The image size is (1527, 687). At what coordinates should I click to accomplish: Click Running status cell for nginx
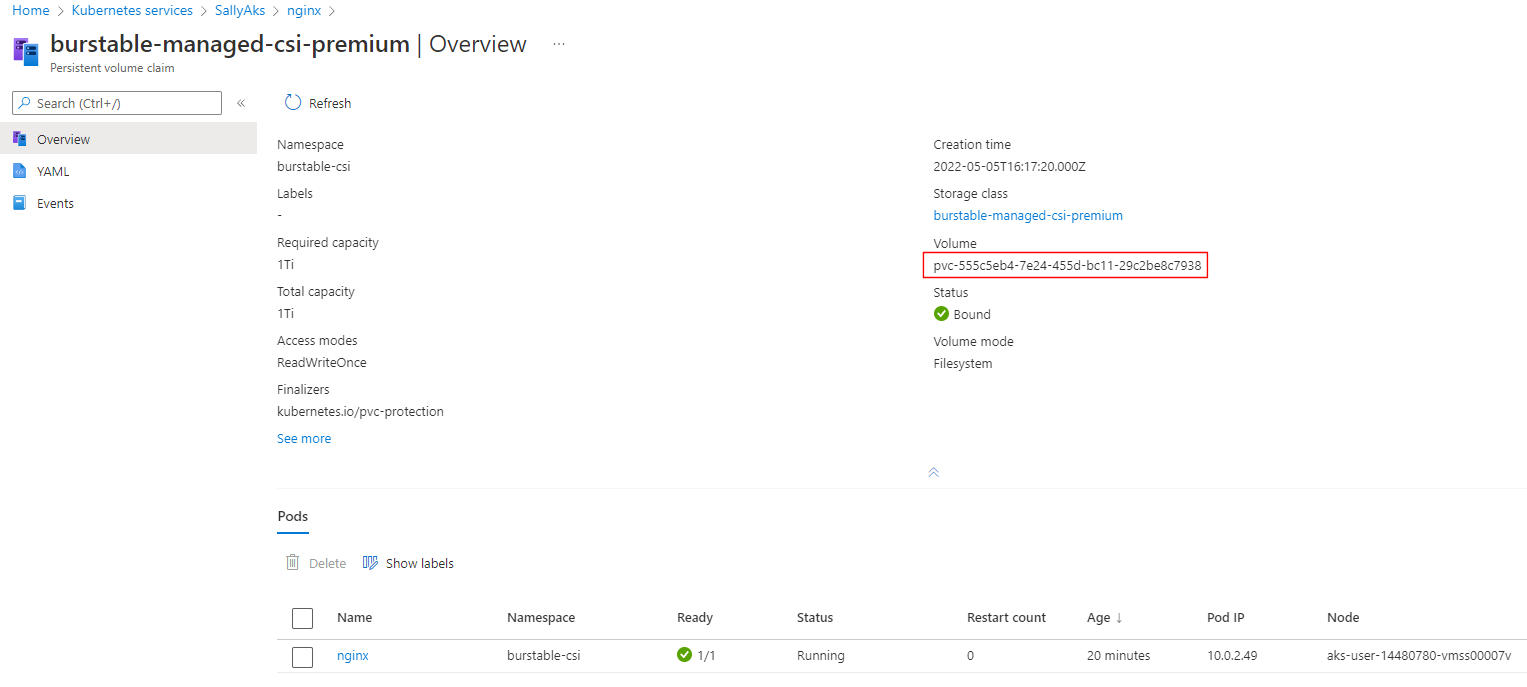pos(821,656)
